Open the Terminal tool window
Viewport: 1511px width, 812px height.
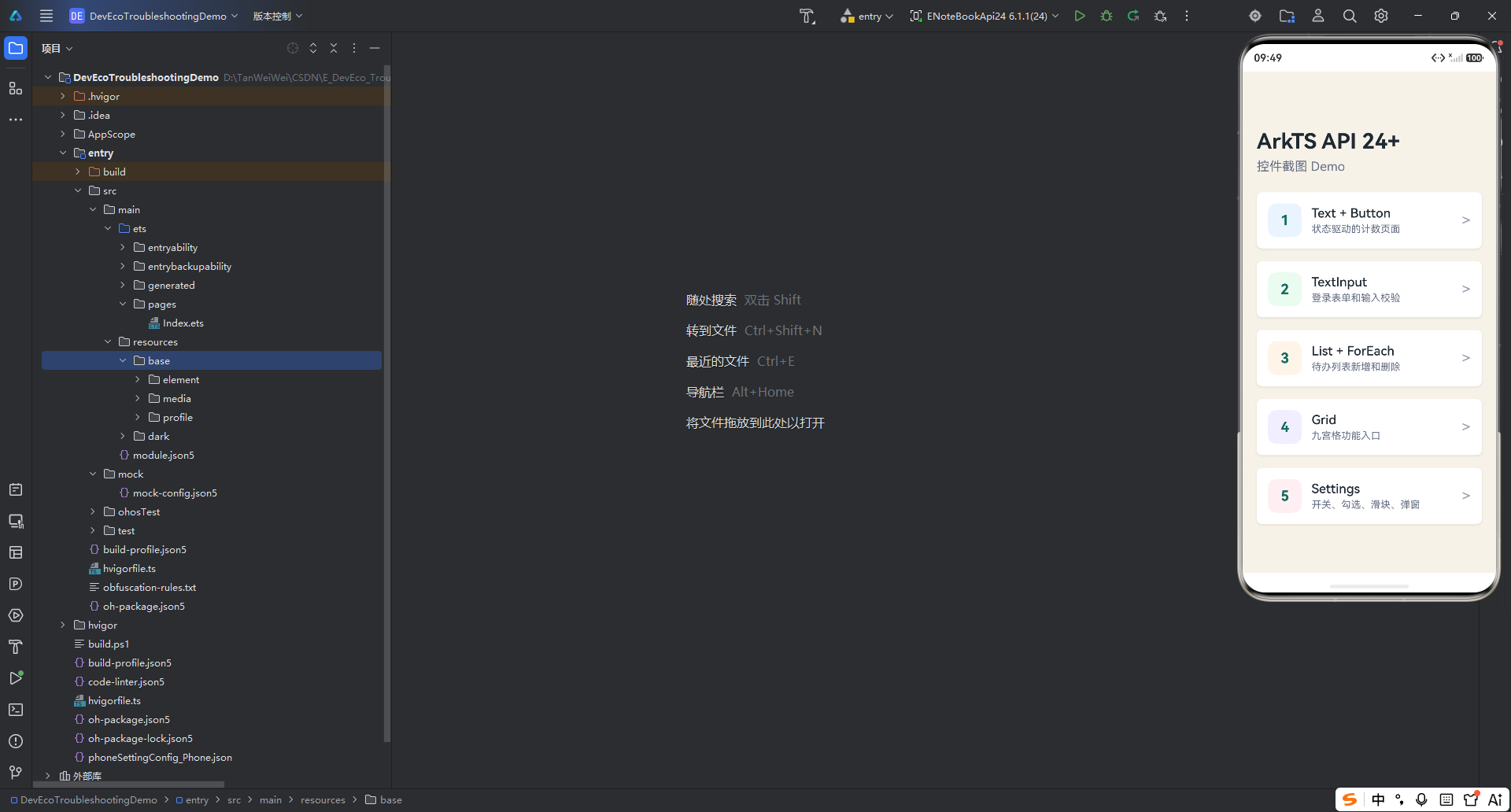click(16, 710)
